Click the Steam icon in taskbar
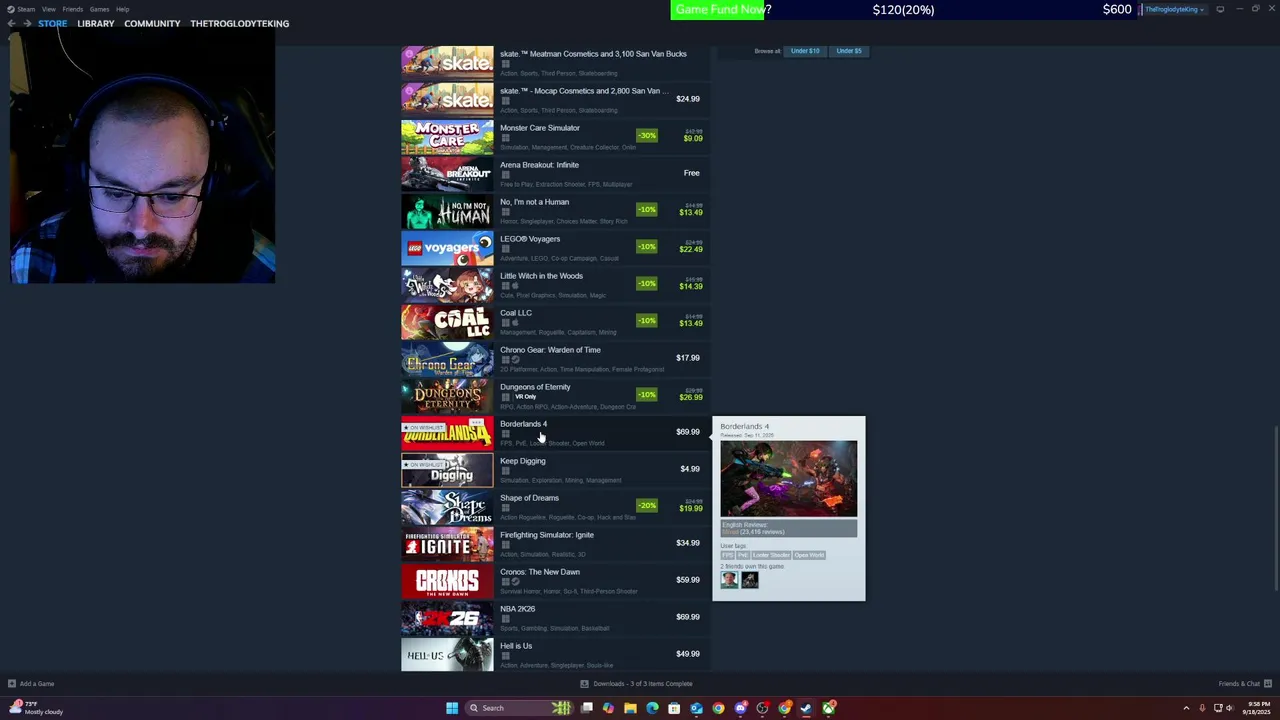The image size is (1280, 720). click(805, 708)
